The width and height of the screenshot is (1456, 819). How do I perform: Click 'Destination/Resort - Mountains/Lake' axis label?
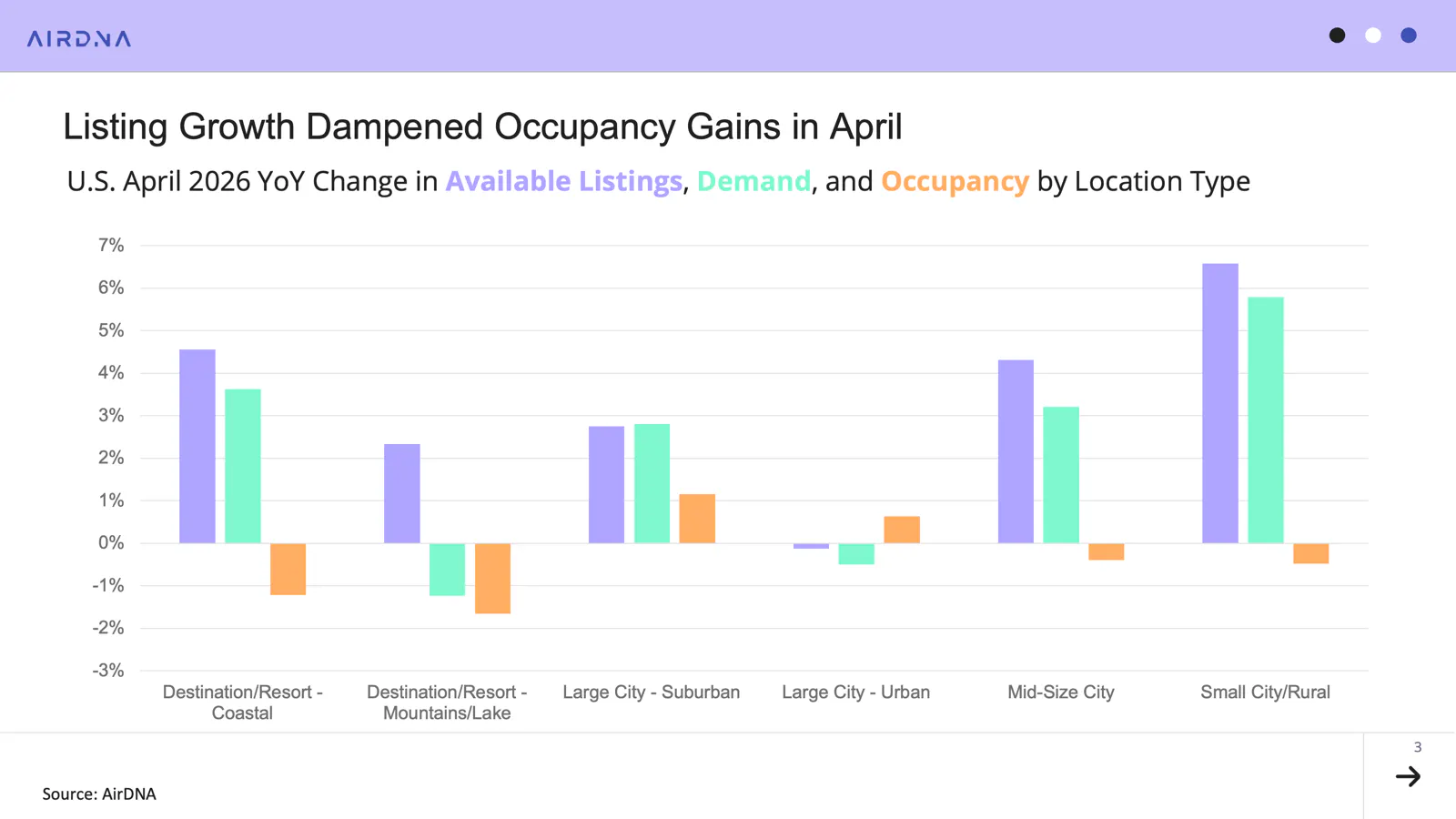[447, 703]
